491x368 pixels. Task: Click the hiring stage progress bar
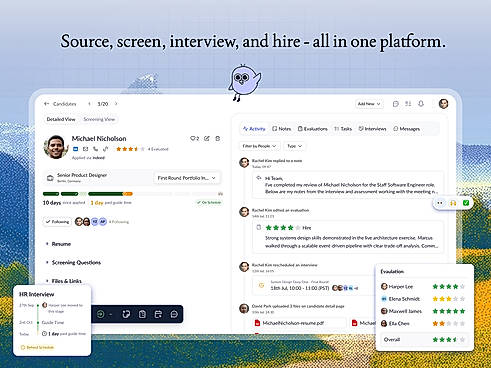pyautogui.click(x=133, y=194)
